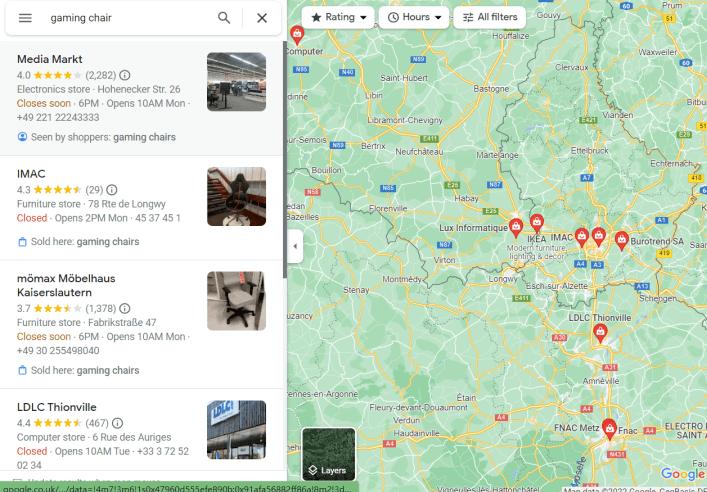The width and height of the screenshot is (707, 492).
Task: Click the Media Markt rating info icon
Action: [x=125, y=75]
